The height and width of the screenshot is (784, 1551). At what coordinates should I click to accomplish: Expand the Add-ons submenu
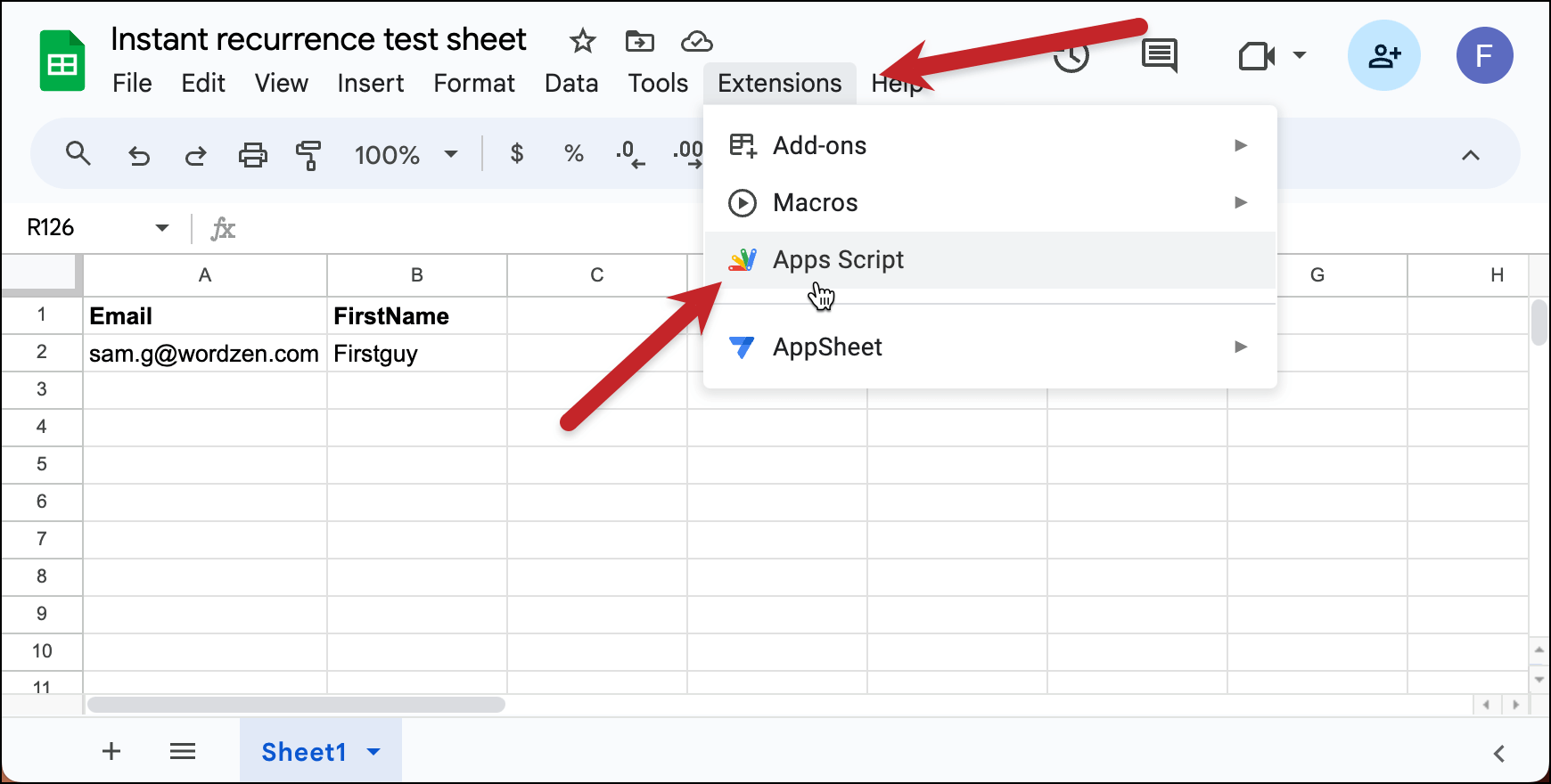[x=989, y=145]
